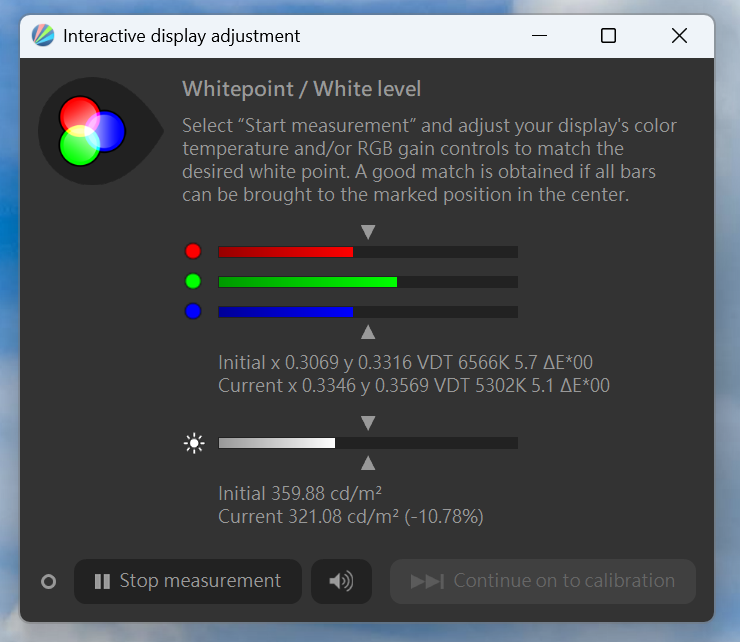Click the red channel circle icon
The image size is (740, 642).
click(193, 251)
